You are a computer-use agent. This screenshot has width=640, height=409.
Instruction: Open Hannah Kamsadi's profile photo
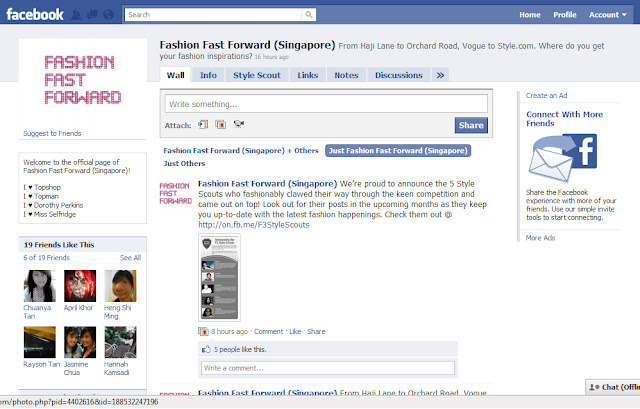[120, 342]
